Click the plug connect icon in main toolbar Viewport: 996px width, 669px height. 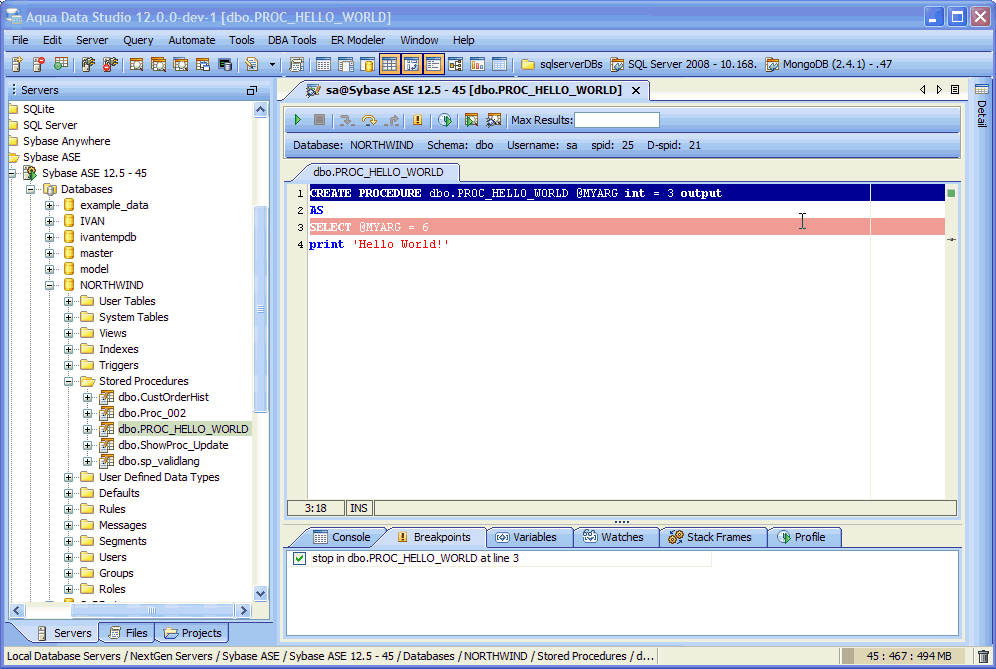[88, 64]
